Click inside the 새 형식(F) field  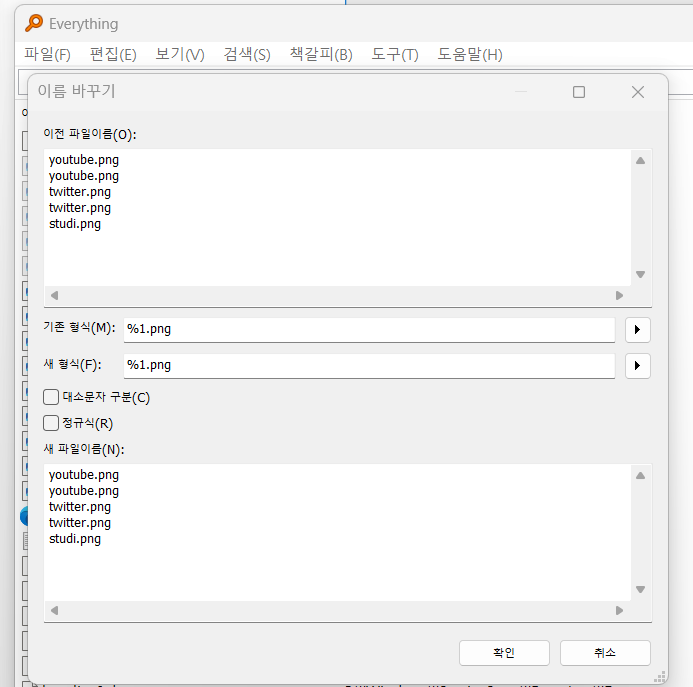[x=369, y=366]
